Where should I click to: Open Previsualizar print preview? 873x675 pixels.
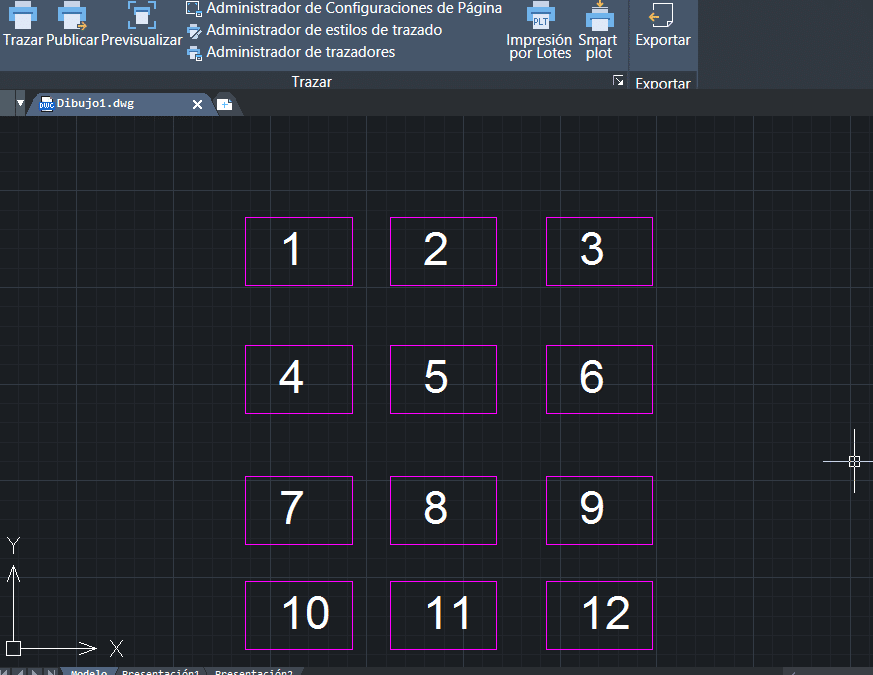pyautogui.click(x=141, y=23)
